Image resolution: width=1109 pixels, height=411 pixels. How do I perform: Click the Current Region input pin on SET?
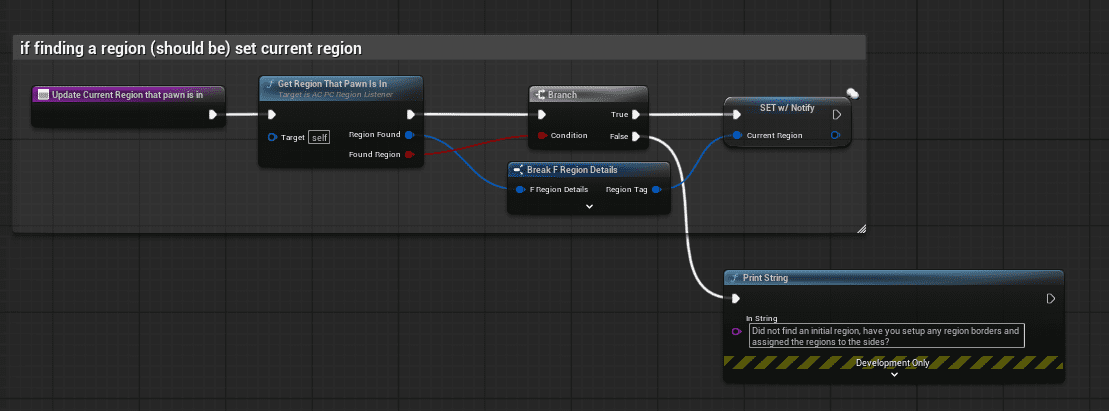(x=738, y=135)
